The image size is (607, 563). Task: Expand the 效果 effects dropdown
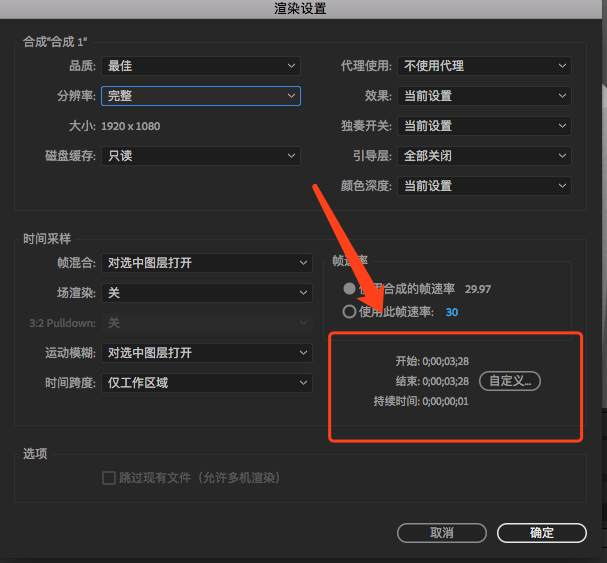[x=484, y=96]
